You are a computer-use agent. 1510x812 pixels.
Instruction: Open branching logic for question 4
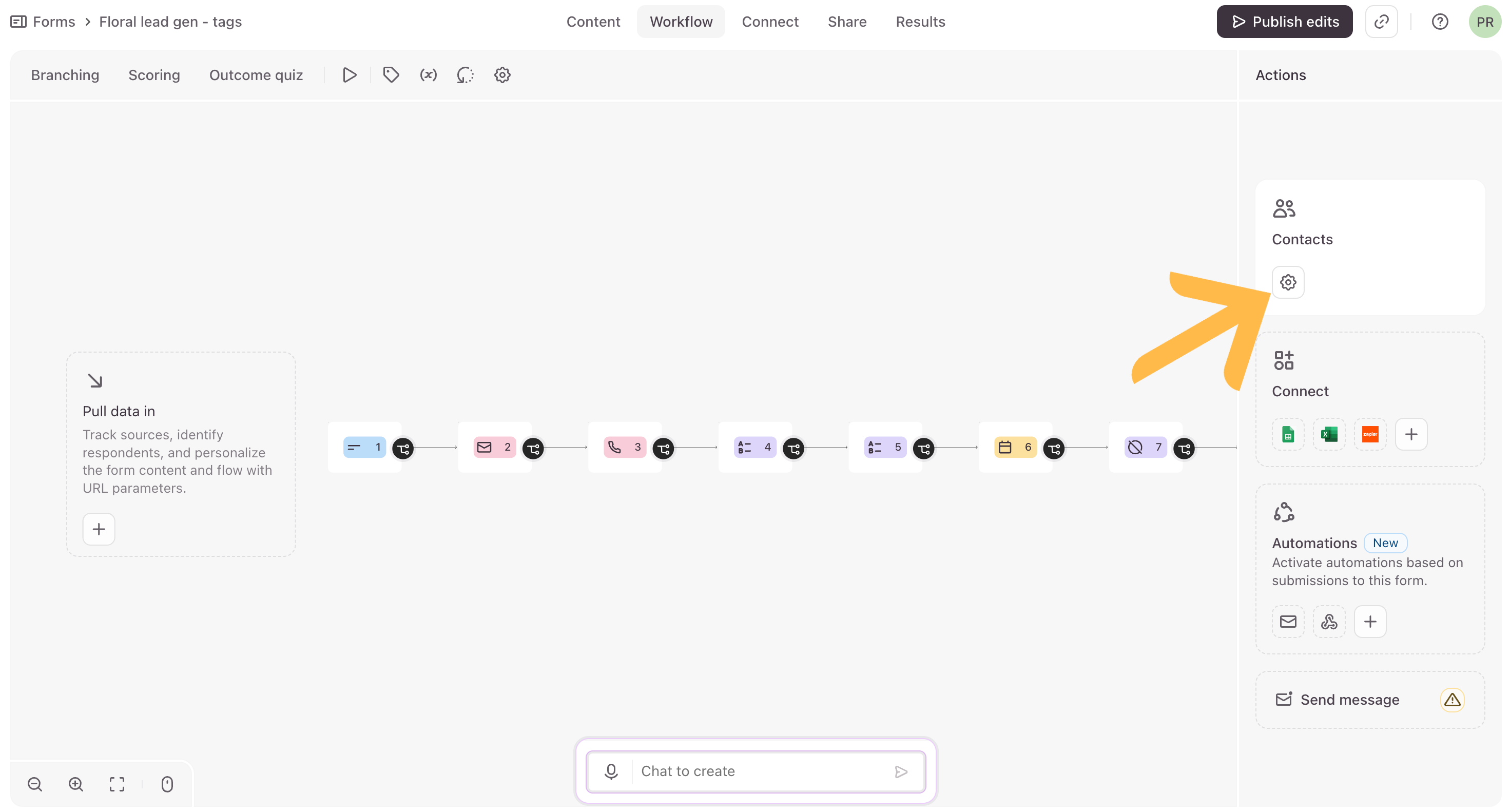tap(793, 449)
